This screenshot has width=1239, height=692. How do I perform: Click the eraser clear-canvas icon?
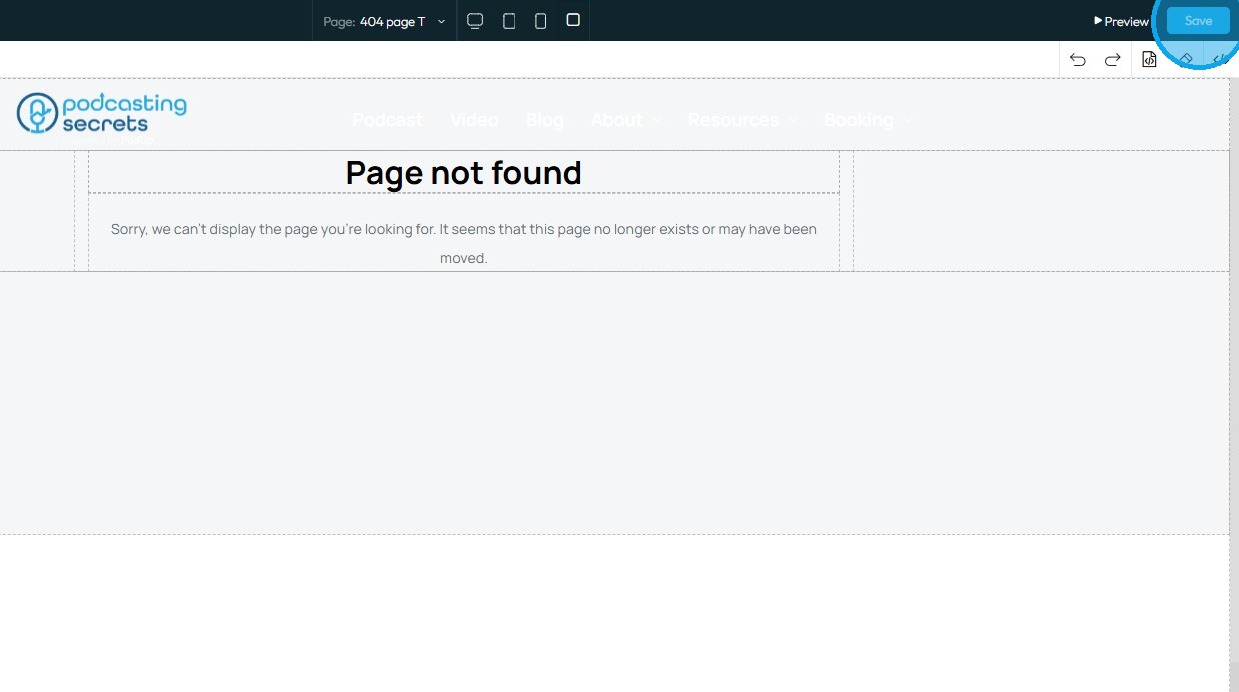1186,60
